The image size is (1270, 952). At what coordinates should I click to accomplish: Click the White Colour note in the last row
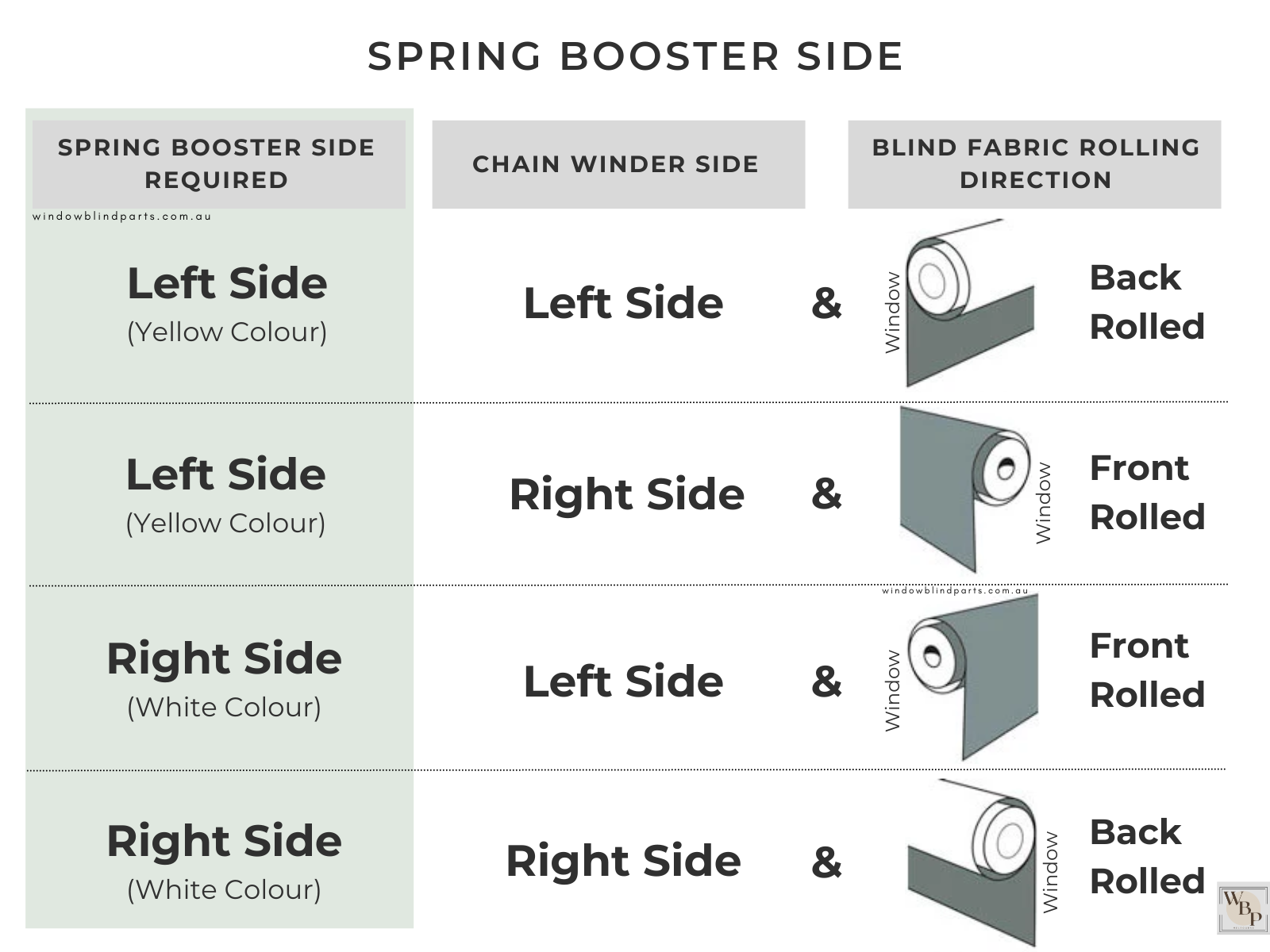pos(224,889)
